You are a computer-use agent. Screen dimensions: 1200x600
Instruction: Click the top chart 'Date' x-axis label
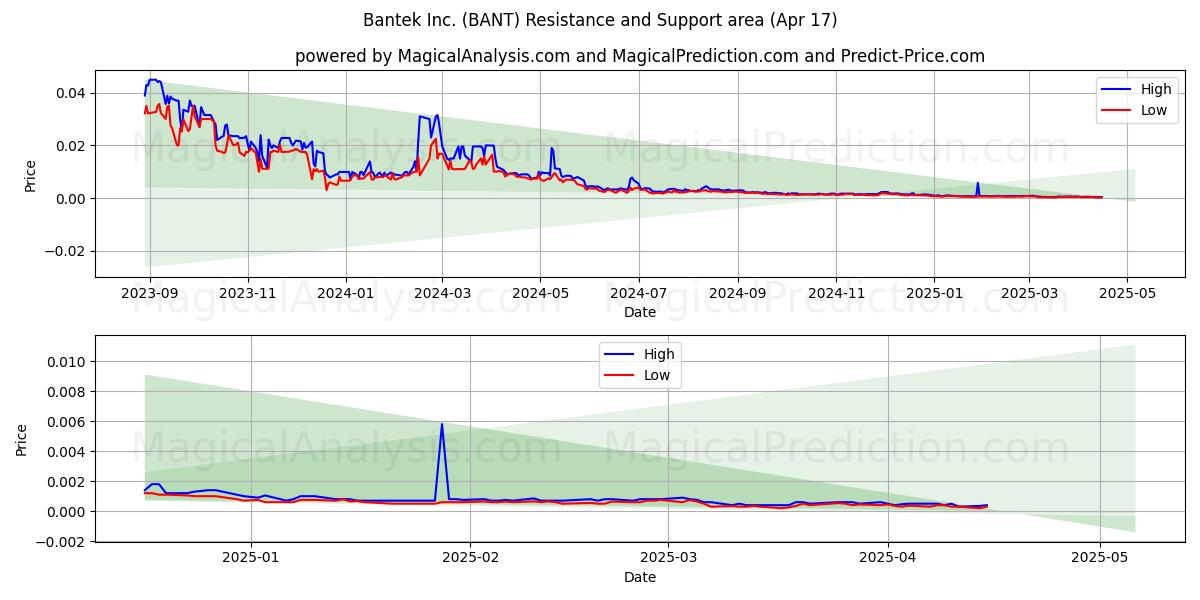point(640,312)
